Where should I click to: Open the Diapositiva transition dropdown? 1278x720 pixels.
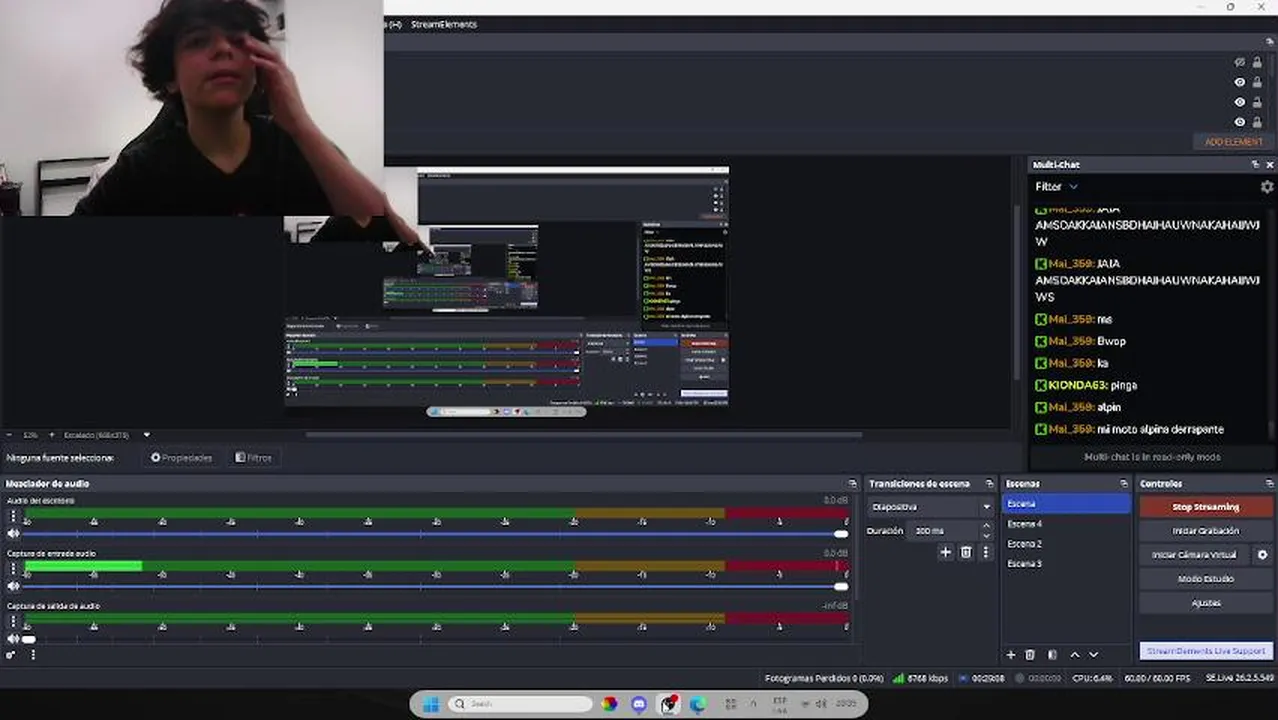[x=930, y=507]
